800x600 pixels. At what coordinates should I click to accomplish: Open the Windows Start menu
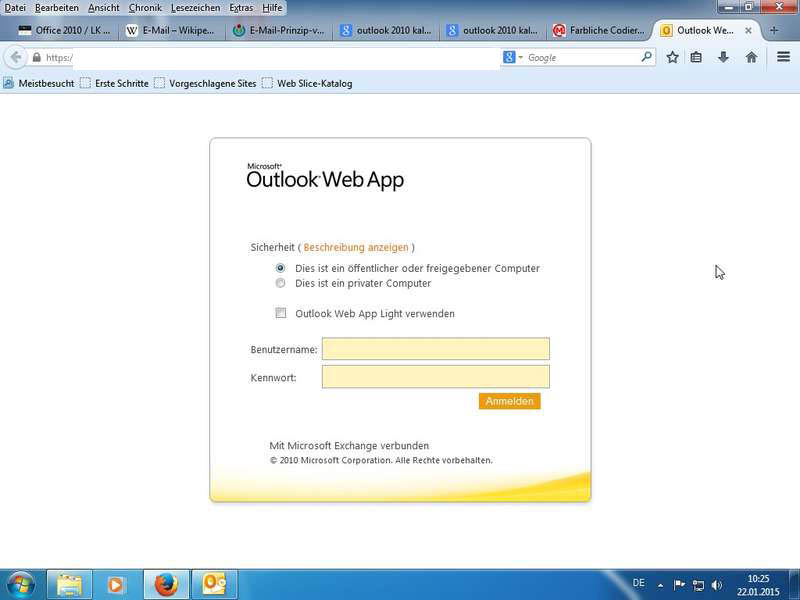click(x=20, y=585)
